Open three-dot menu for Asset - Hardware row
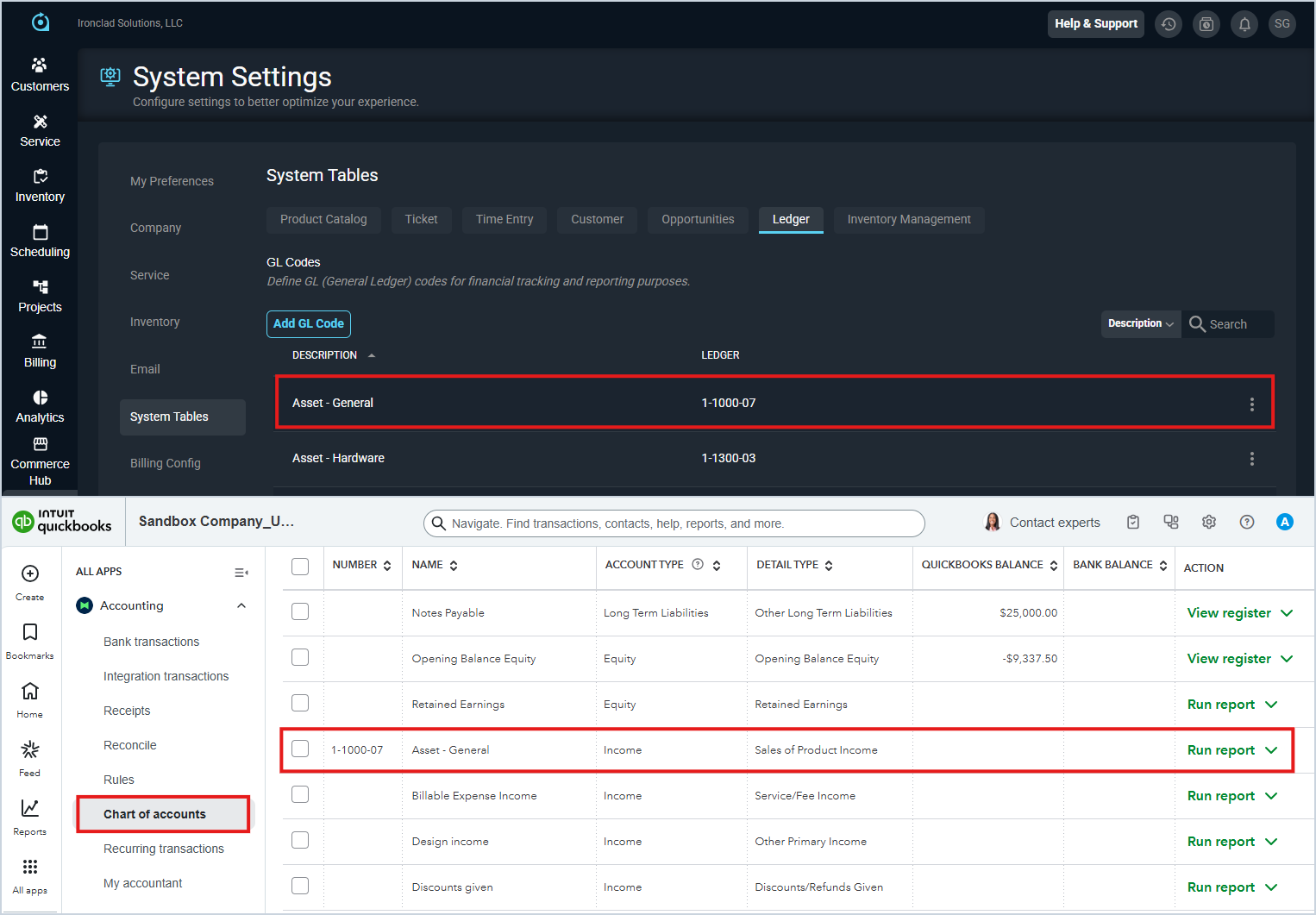Viewport: 1316px width, 915px height. click(1251, 459)
